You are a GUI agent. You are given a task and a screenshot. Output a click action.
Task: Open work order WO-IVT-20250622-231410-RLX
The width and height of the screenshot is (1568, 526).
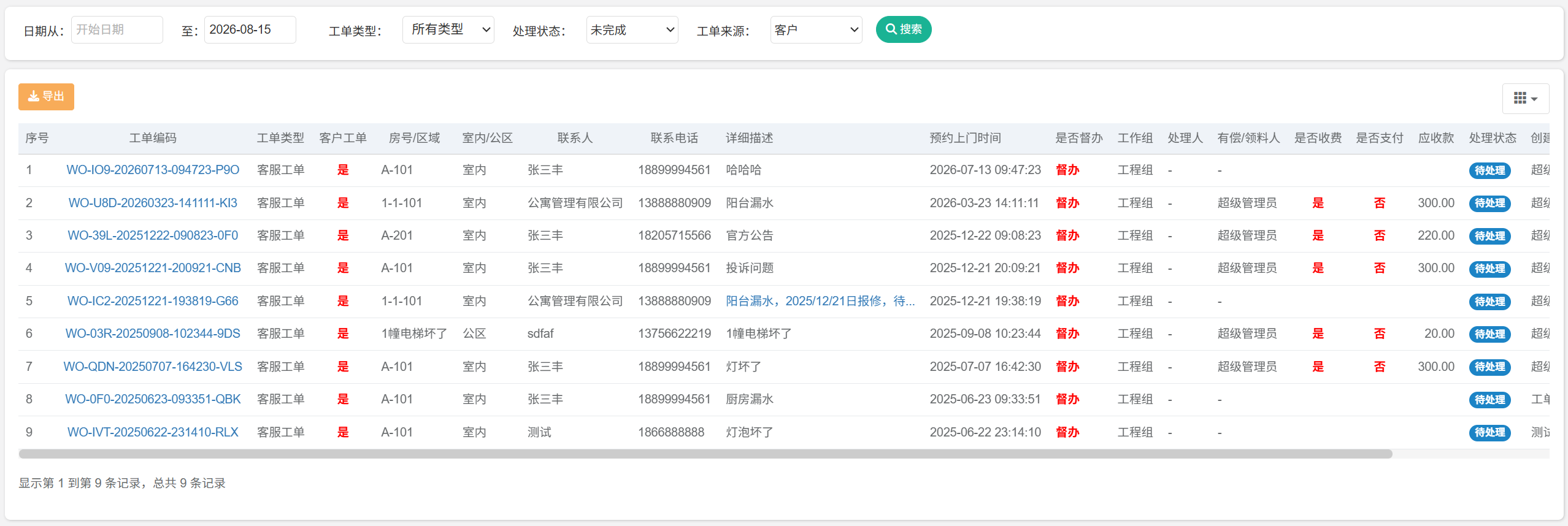pyautogui.click(x=153, y=432)
